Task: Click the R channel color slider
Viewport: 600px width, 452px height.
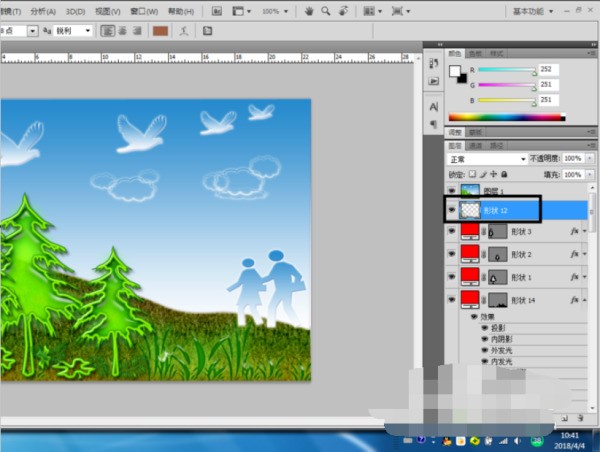Action: point(505,70)
